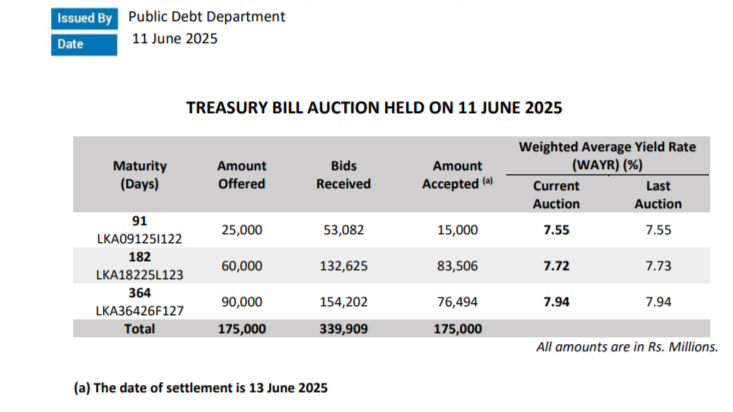This screenshot has width=733, height=412.
Task: Click the Treasury Bill Auction heading
Action: tap(374, 108)
